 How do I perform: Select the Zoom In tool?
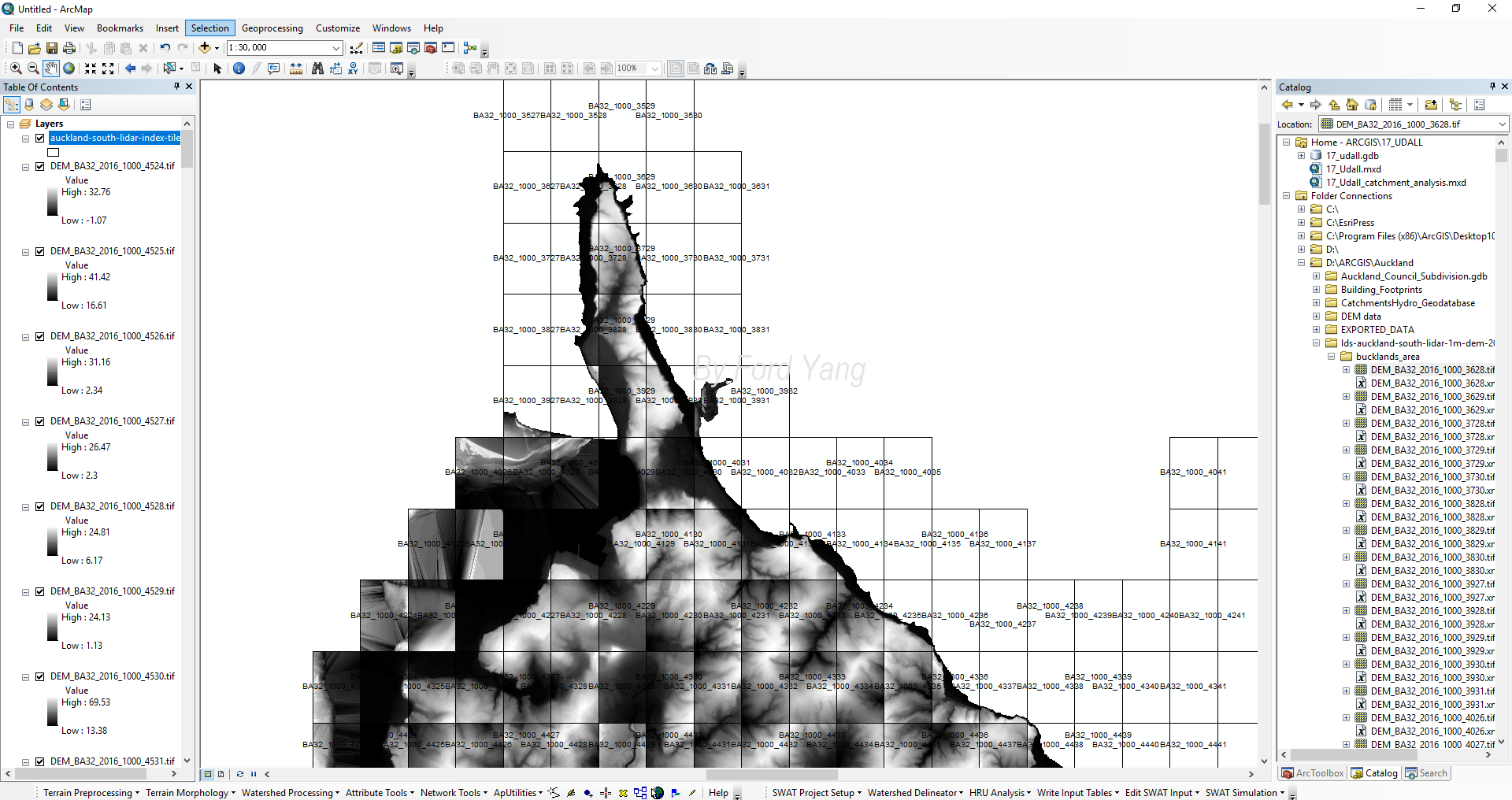(16, 69)
